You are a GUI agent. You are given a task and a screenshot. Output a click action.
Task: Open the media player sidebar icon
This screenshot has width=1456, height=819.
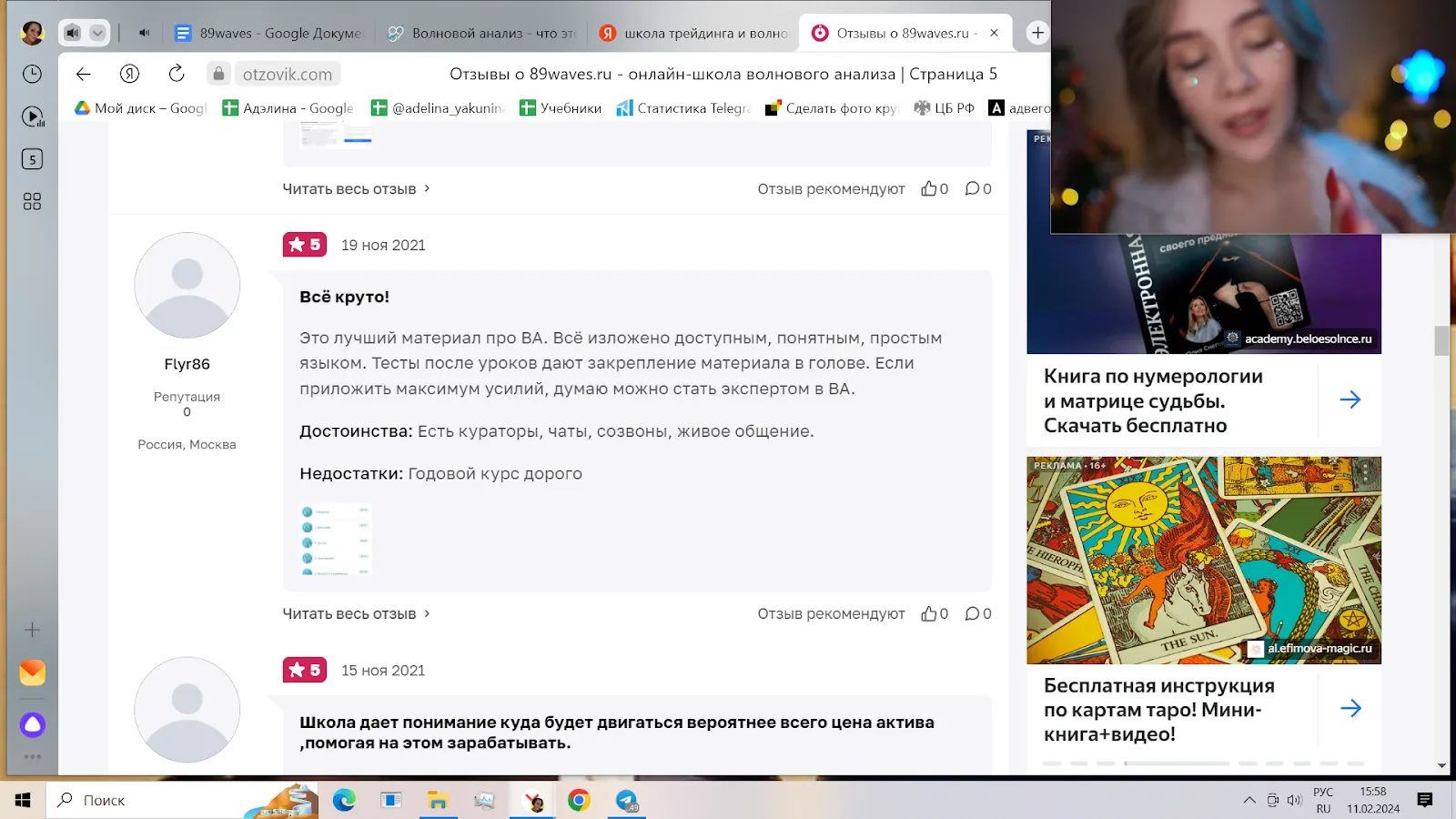32,116
